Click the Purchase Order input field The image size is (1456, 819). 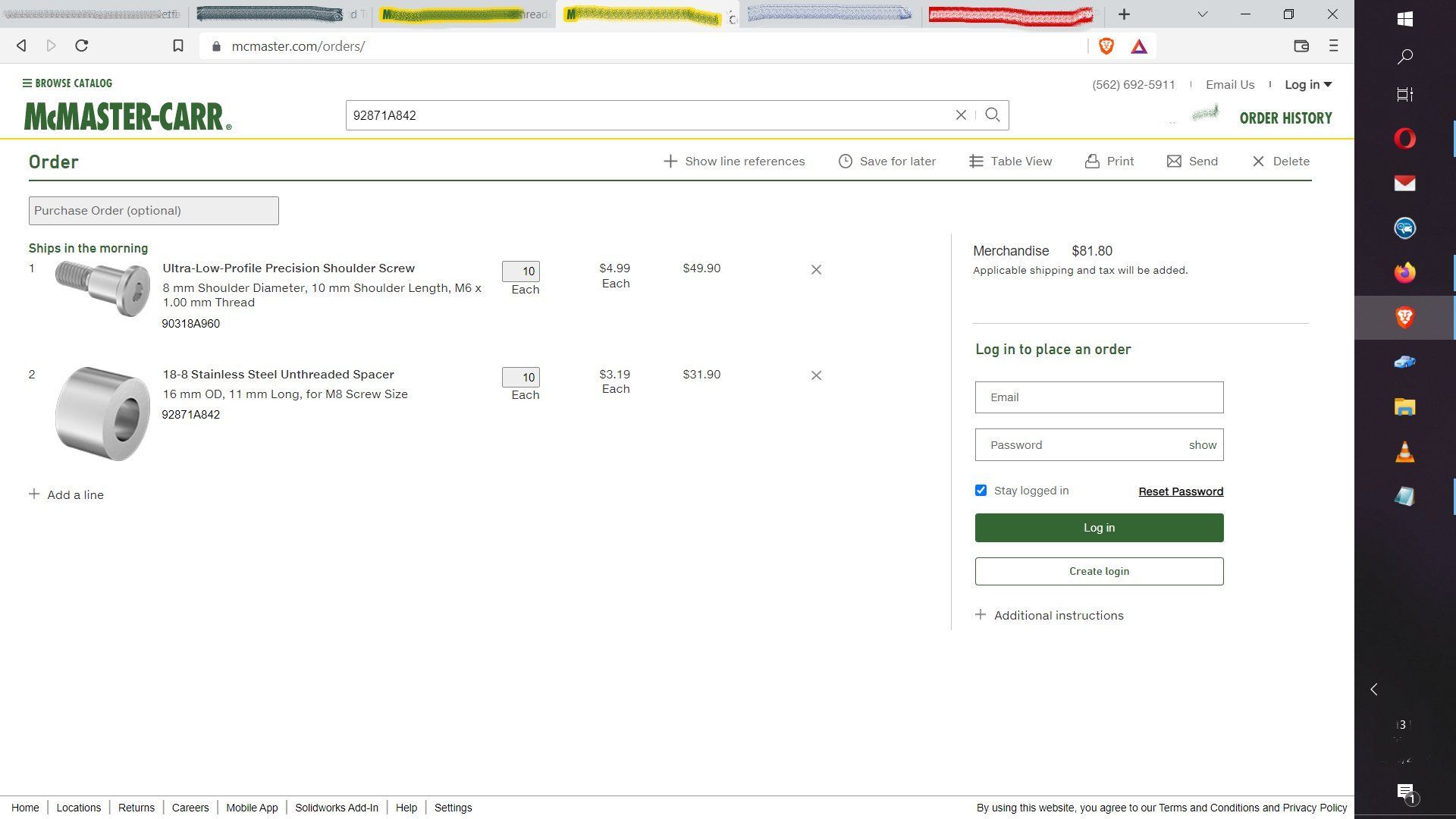click(x=154, y=211)
